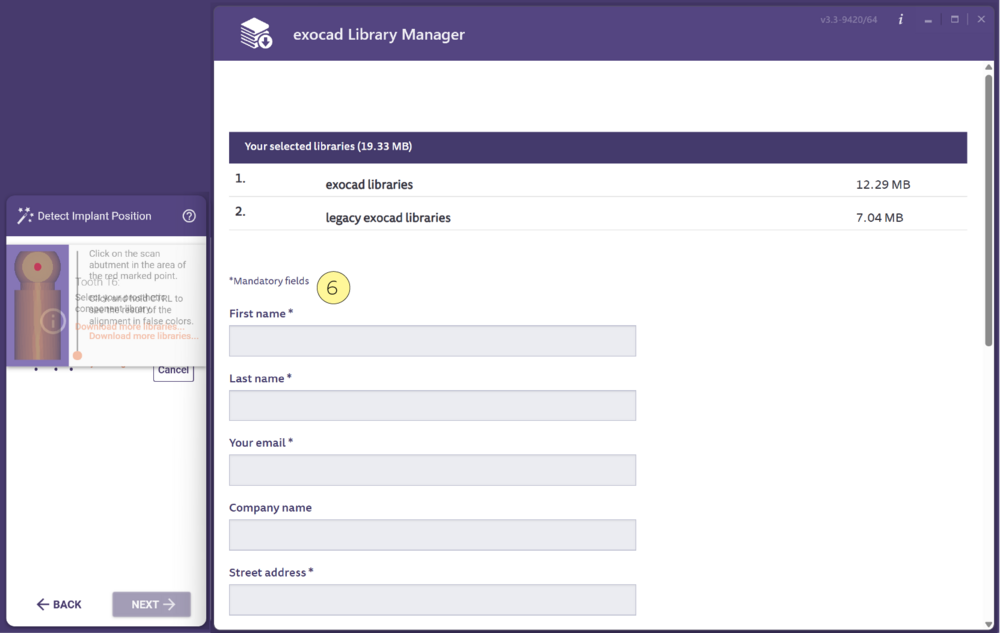Click the Street address input field
1000x633 pixels.
pyautogui.click(x=432, y=600)
